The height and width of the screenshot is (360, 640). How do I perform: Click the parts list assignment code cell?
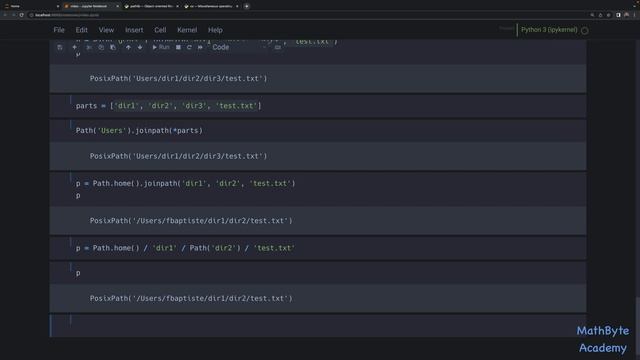coord(318,106)
